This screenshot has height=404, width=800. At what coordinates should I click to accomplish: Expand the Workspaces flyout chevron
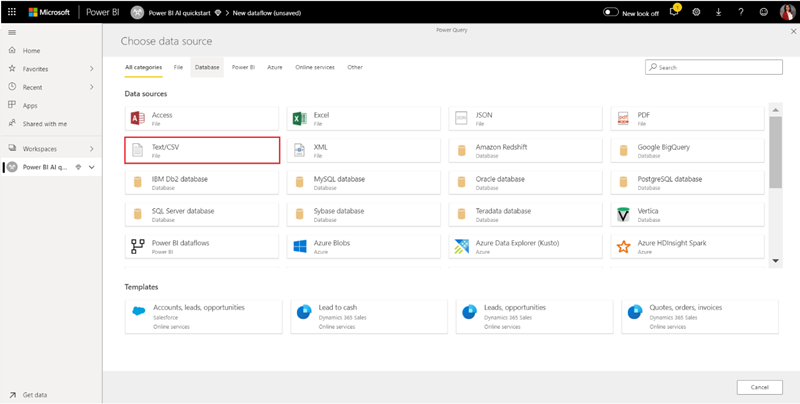tap(92, 148)
